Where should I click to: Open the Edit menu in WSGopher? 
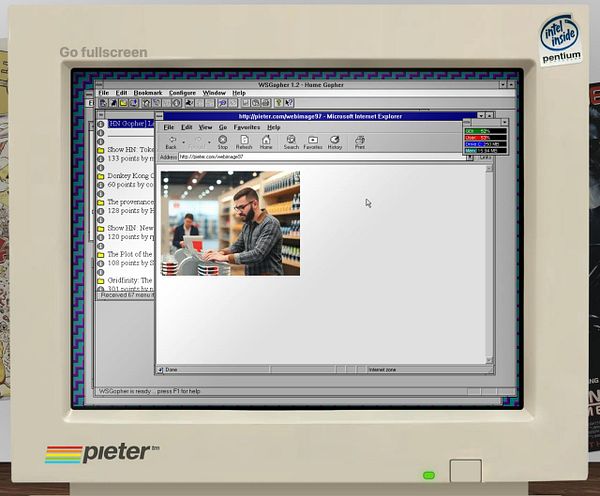click(x=121, y=93)
